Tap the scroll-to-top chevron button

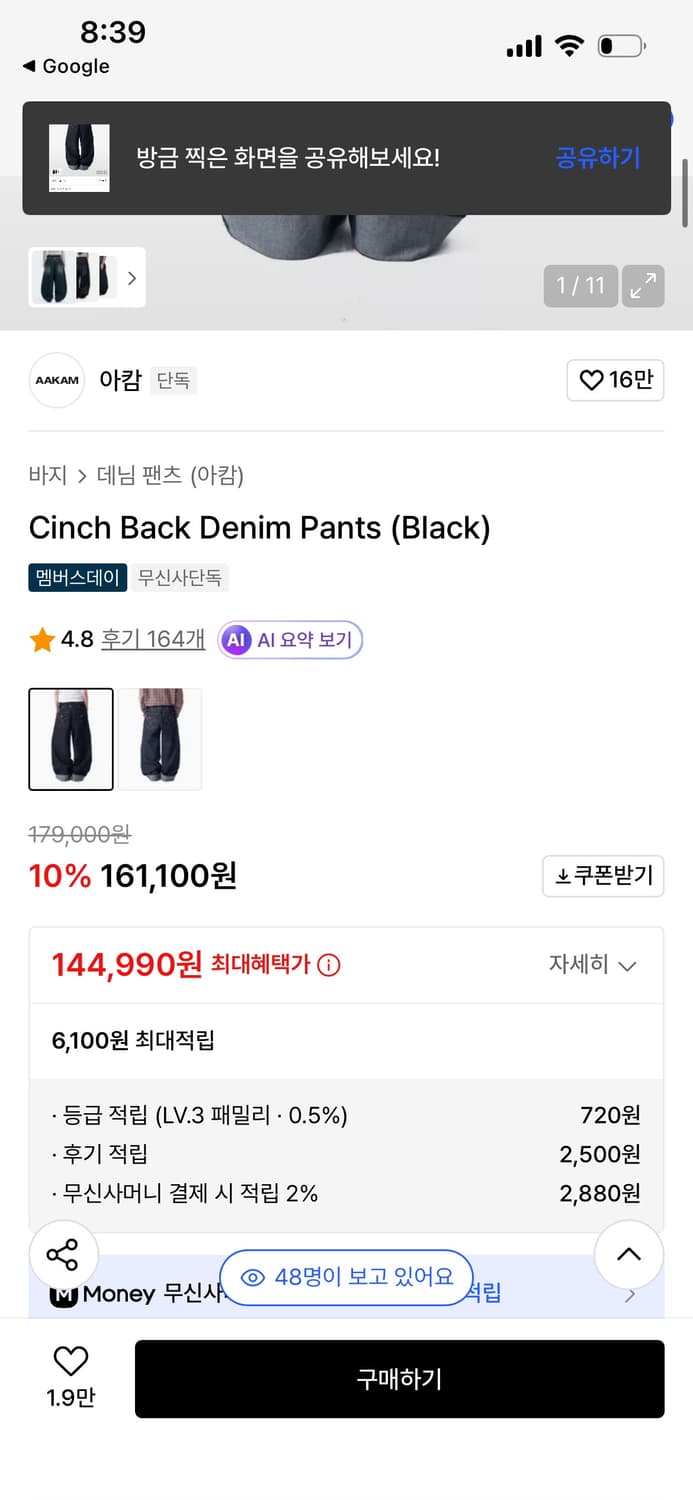[x=628, y=1254]
